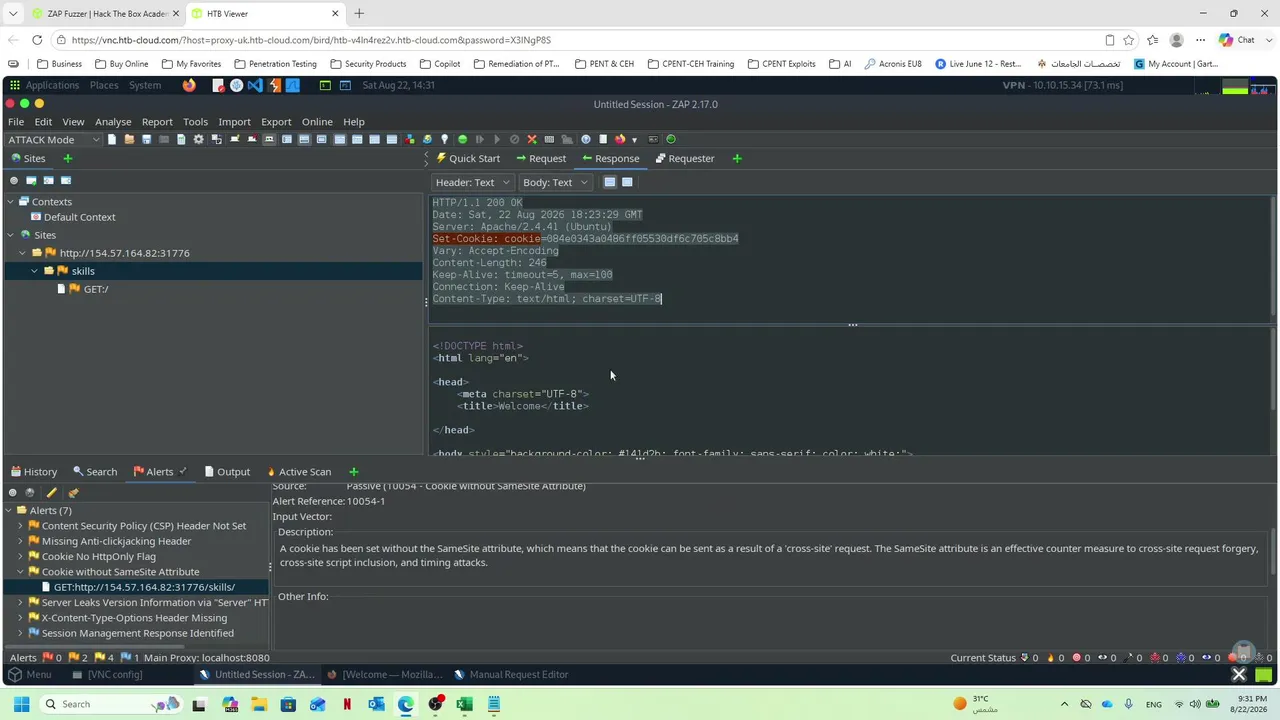
Task: Expand the Missing Anti-clickjacking Header alert
Action: pyautogui.click(x=20, y=541)
